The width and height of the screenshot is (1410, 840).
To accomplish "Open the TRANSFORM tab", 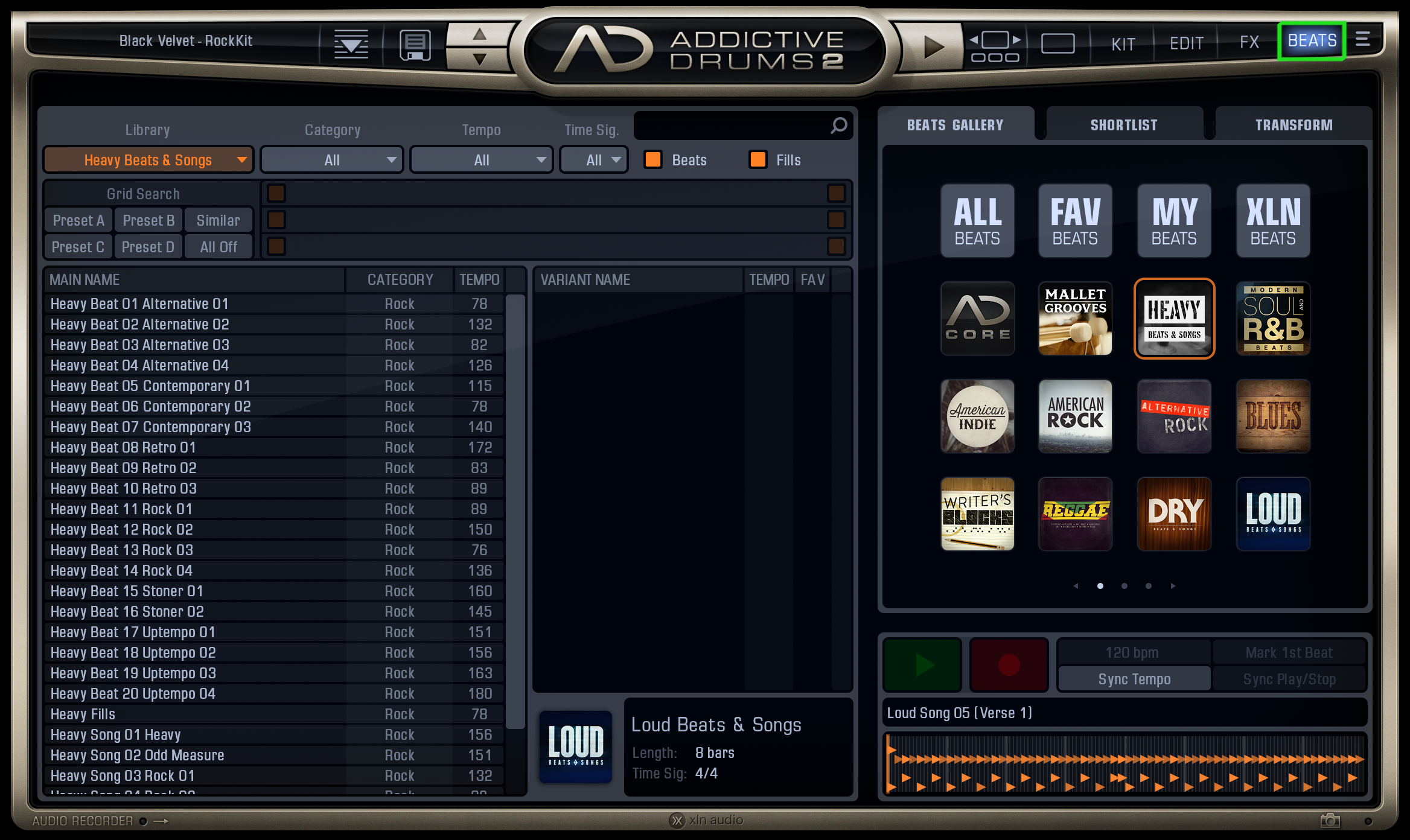I will pos(1294,125).
